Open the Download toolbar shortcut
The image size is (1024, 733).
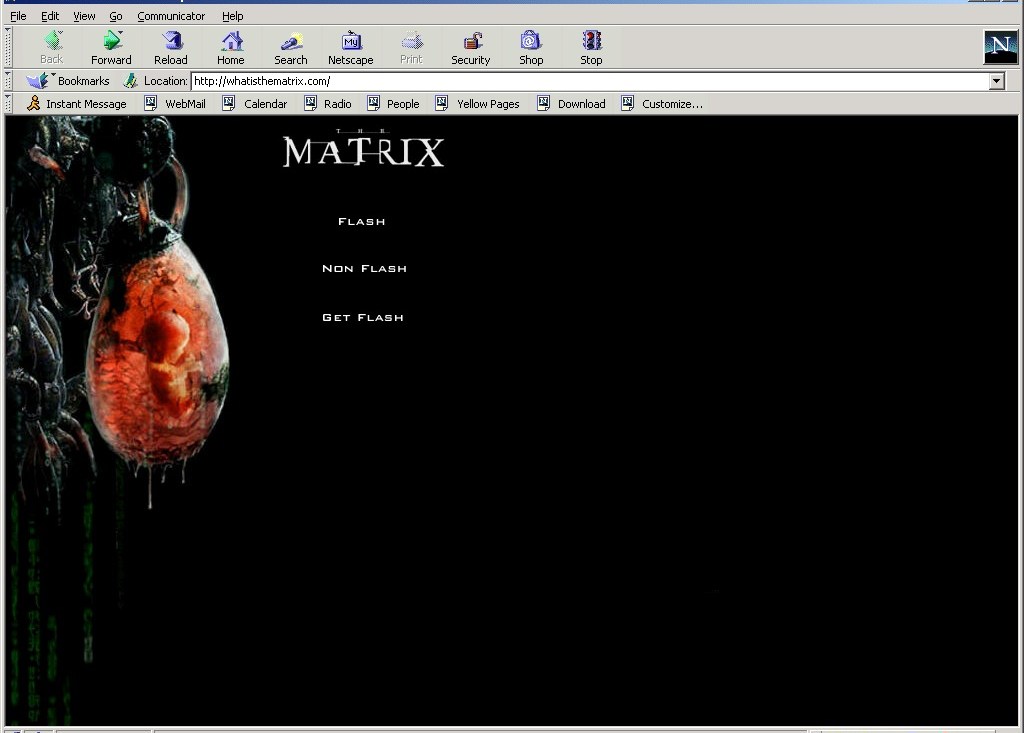(x=571, y=104)
